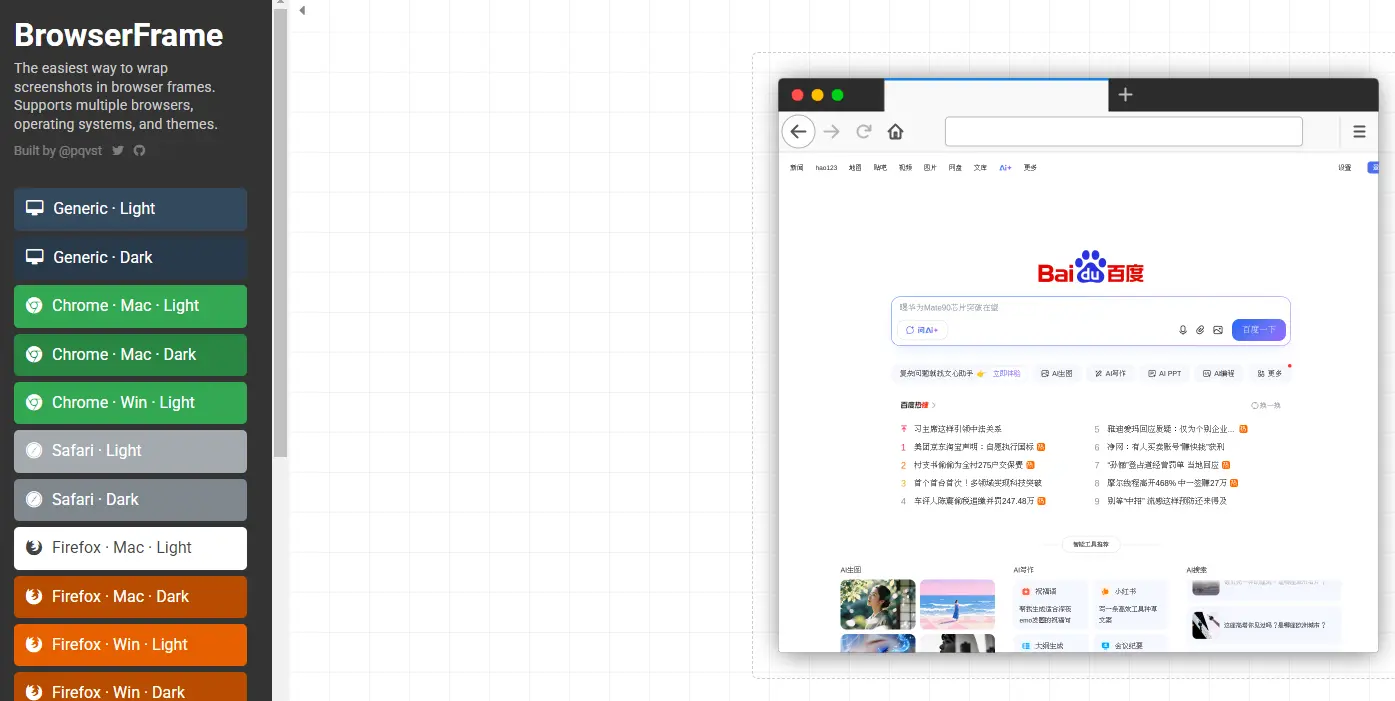The height and width of the screenshot is (701, 1395).
Task: Click the 百度一下 search button
Action: (x=1258, y=329)
